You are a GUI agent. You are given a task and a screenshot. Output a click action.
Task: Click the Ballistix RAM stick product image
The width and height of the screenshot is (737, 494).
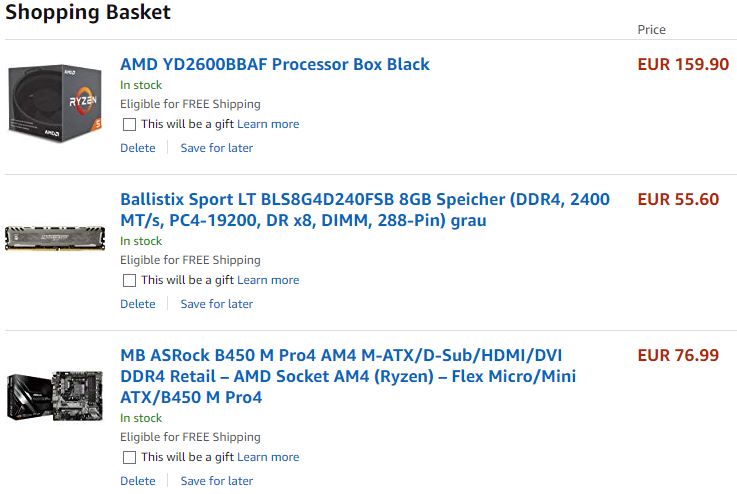tap(55, 238)
